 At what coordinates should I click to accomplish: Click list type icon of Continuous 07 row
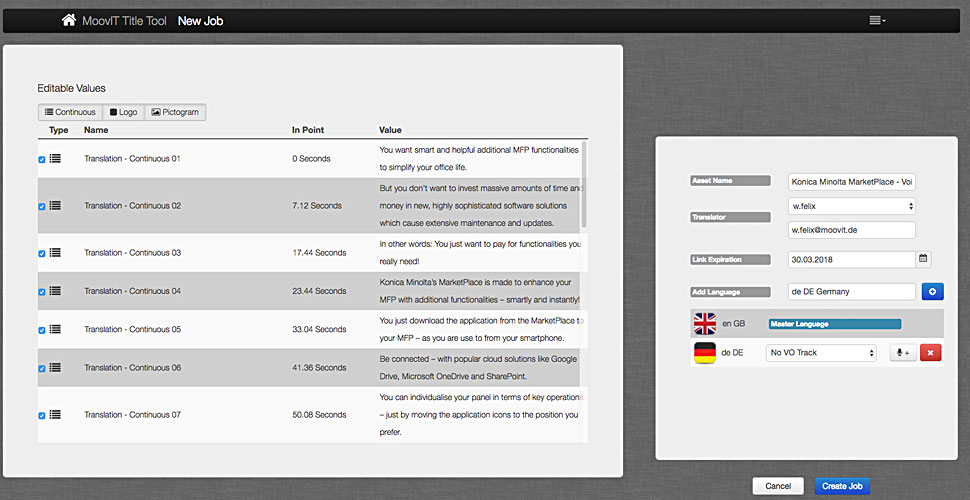coord(54,415)
